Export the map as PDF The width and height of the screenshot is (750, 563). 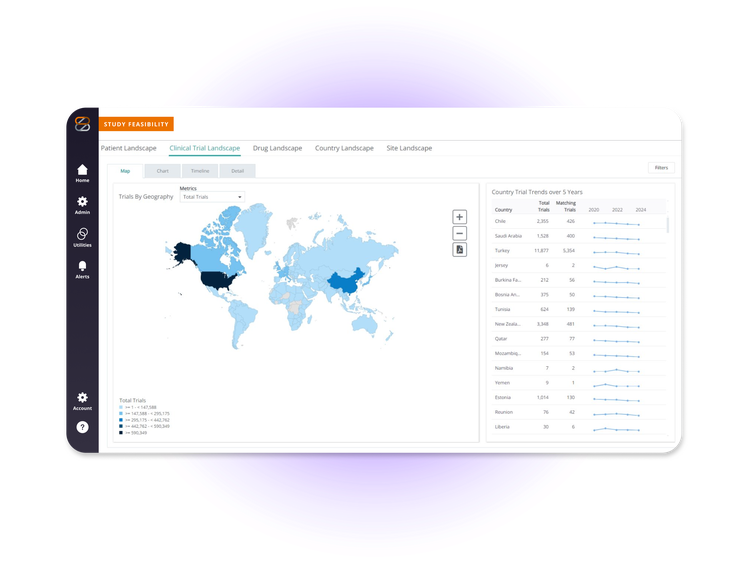point(460,250)
